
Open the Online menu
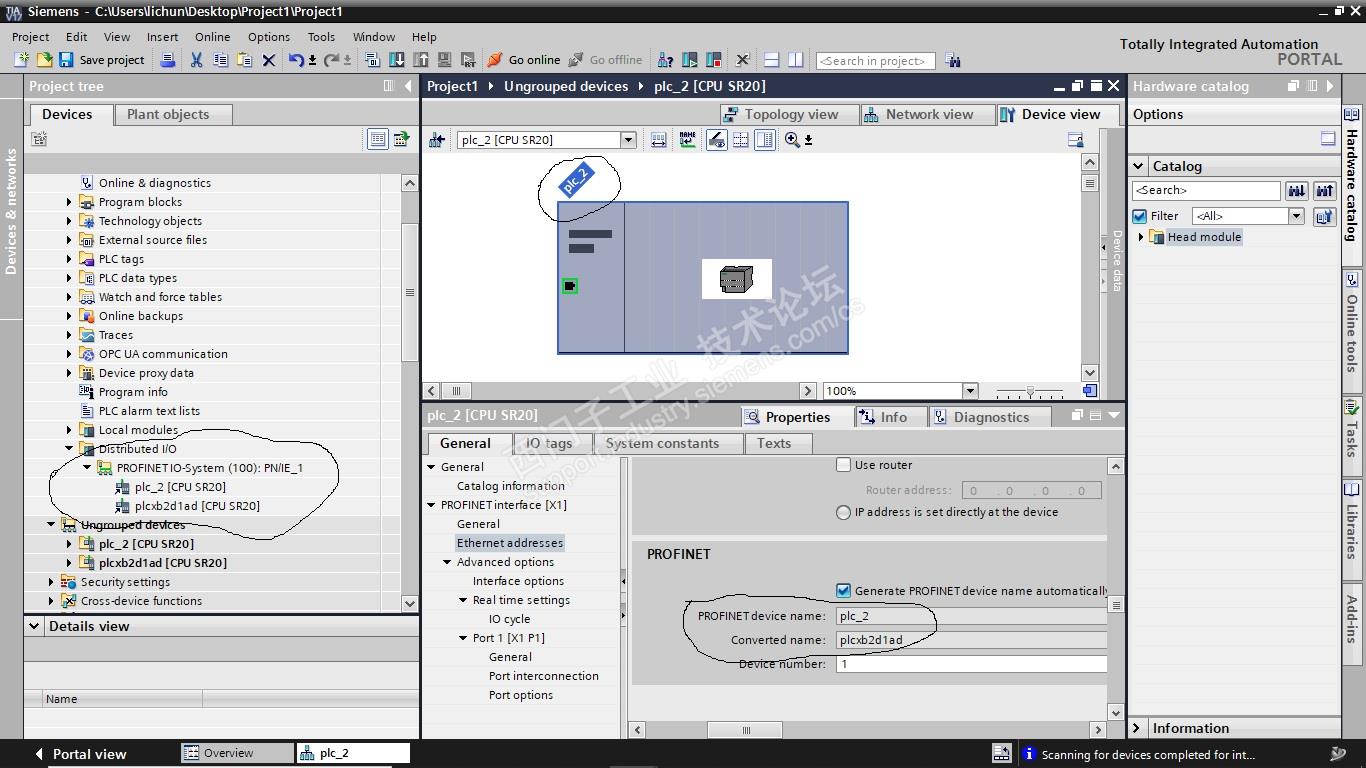pos(212,37)
